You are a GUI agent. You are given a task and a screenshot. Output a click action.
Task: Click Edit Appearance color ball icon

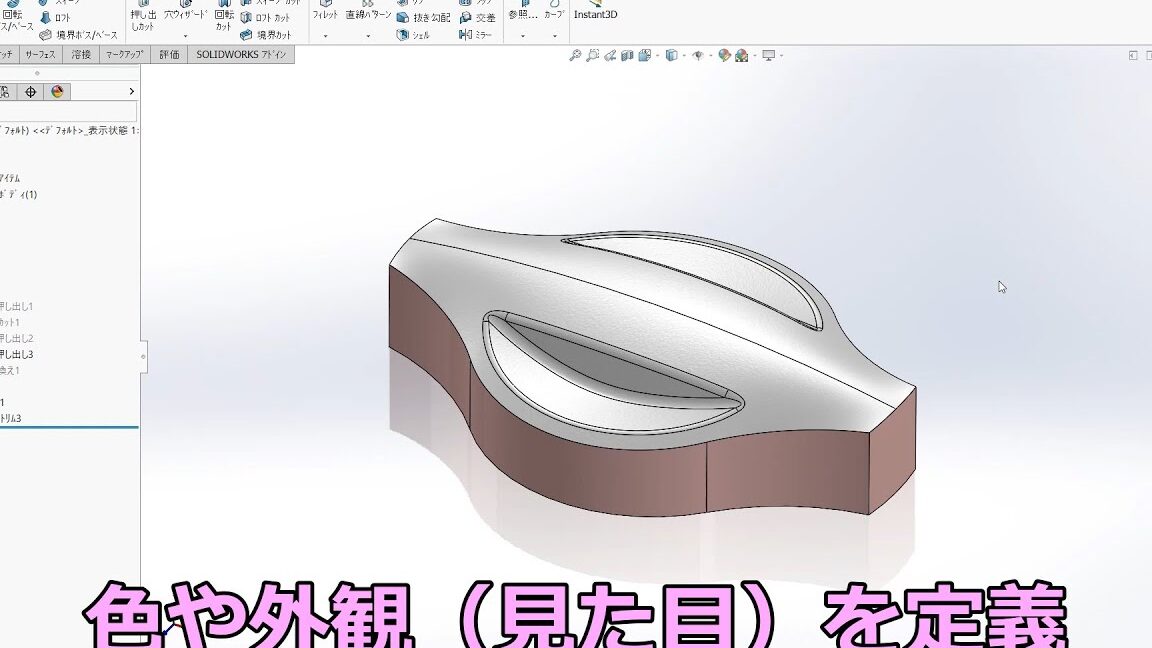724,55
